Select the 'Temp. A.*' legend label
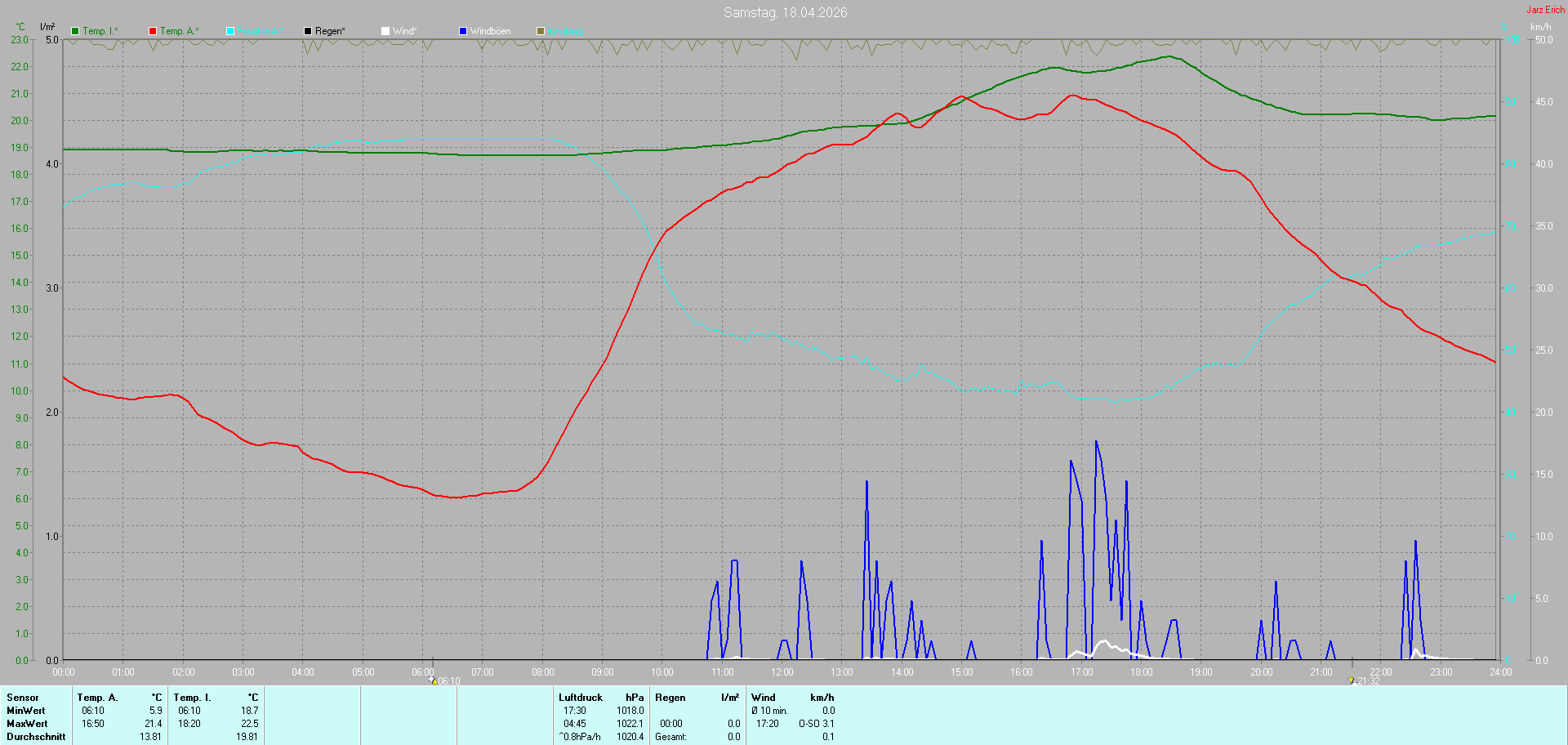This screenshot has height=745, width=1568. pos(179,31)
